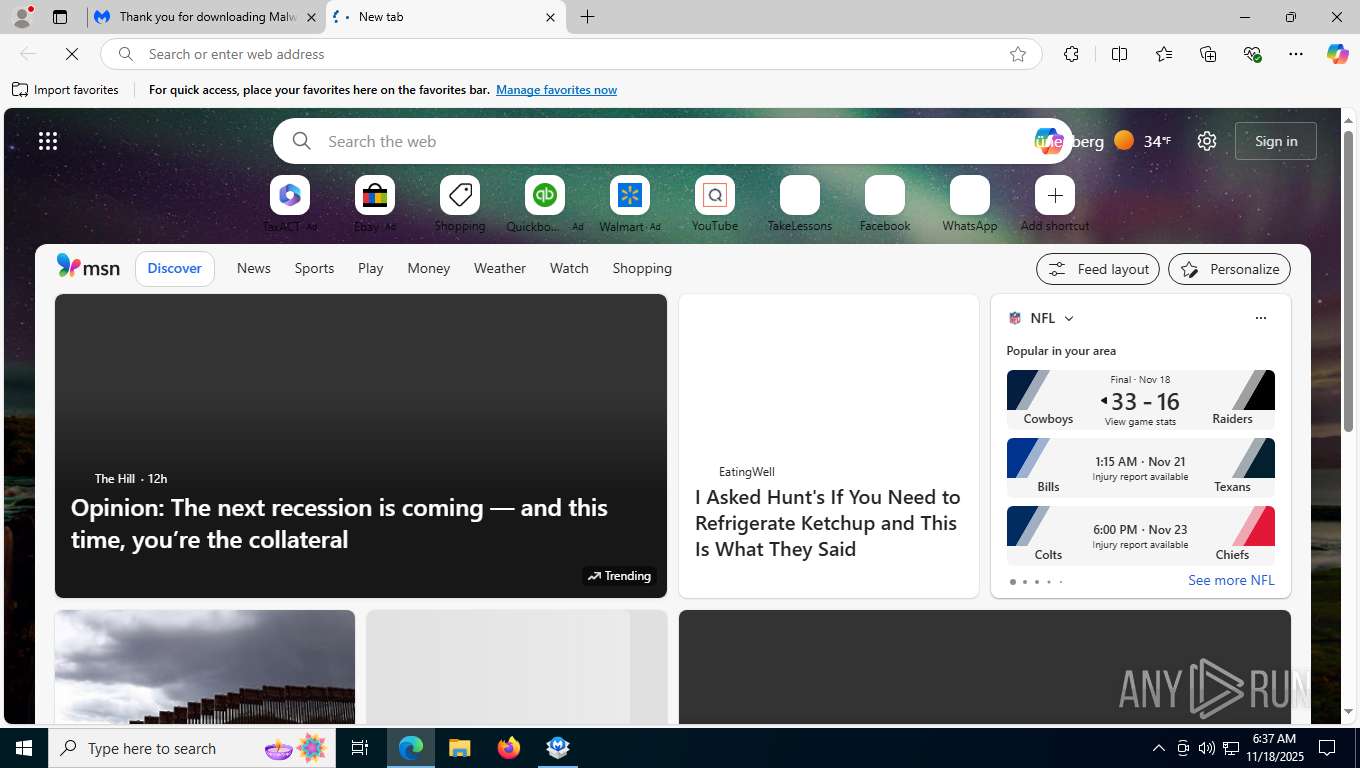Open the notification center icon
The width and height of the screenshot is (1360, 768).
[1328, 748]
